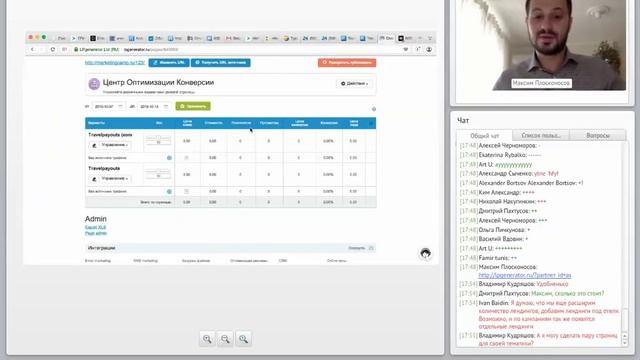Open the lpgenerator.ru partner link in chat
Viewport: 640px width, 360px height.
pyautogui.click(x=525, y=276)
